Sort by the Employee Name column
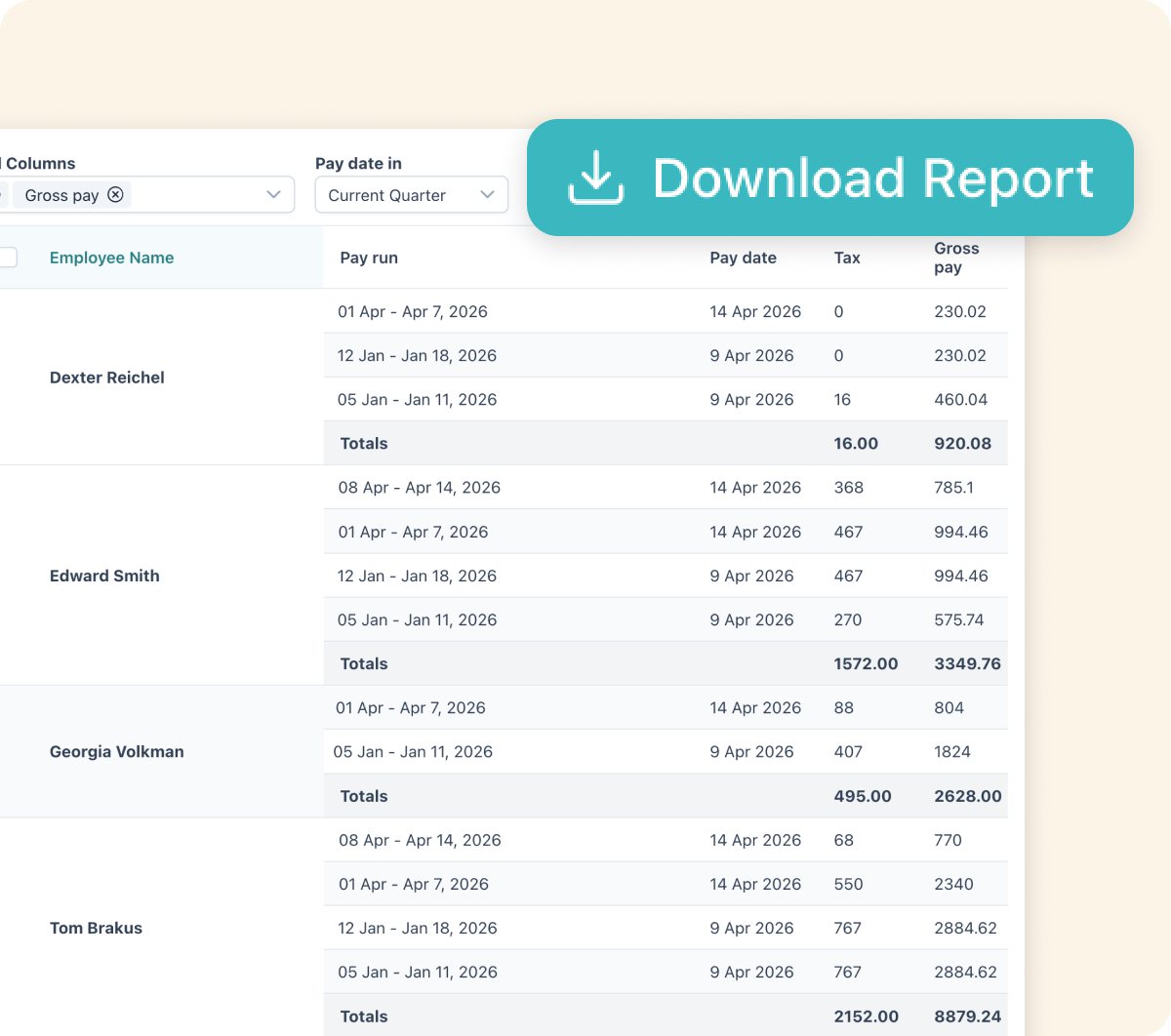Viewport: 1171px width, 1036px height. pyautogui.click(x=111, y=258)
